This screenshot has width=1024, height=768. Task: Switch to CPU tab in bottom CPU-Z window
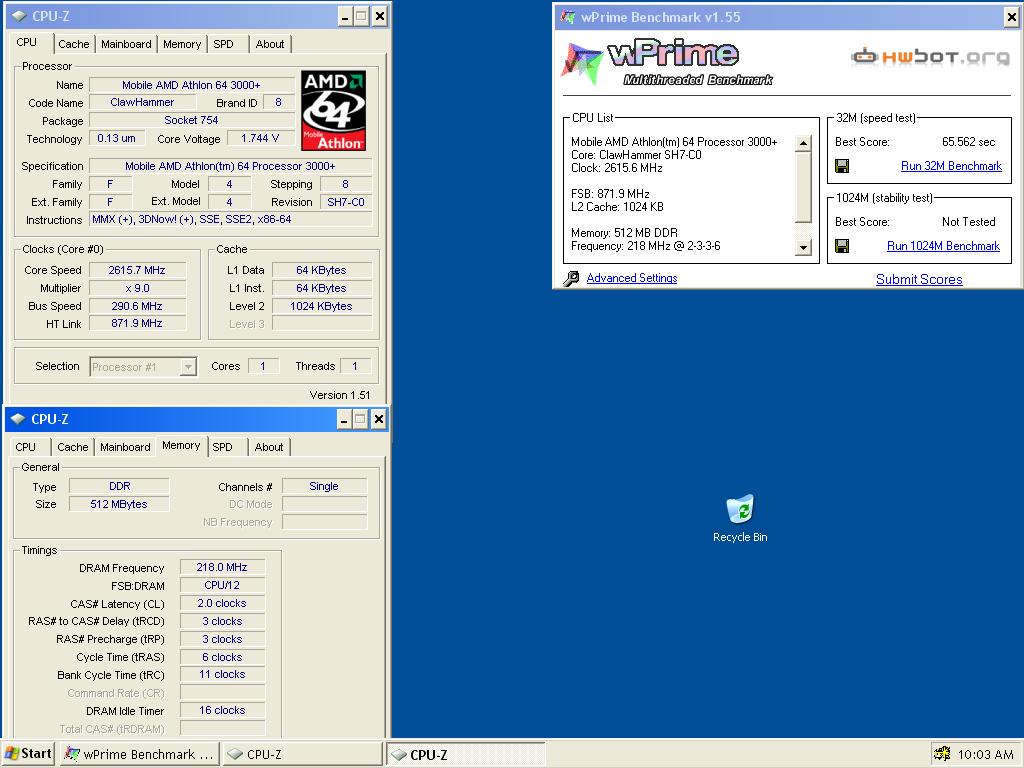(x=25, y=447)
